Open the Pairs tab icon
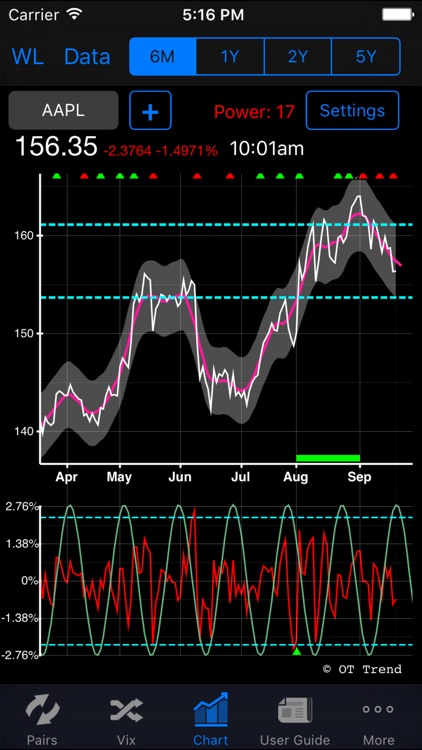This screenshot has width=422, height=750. point(43,709)
